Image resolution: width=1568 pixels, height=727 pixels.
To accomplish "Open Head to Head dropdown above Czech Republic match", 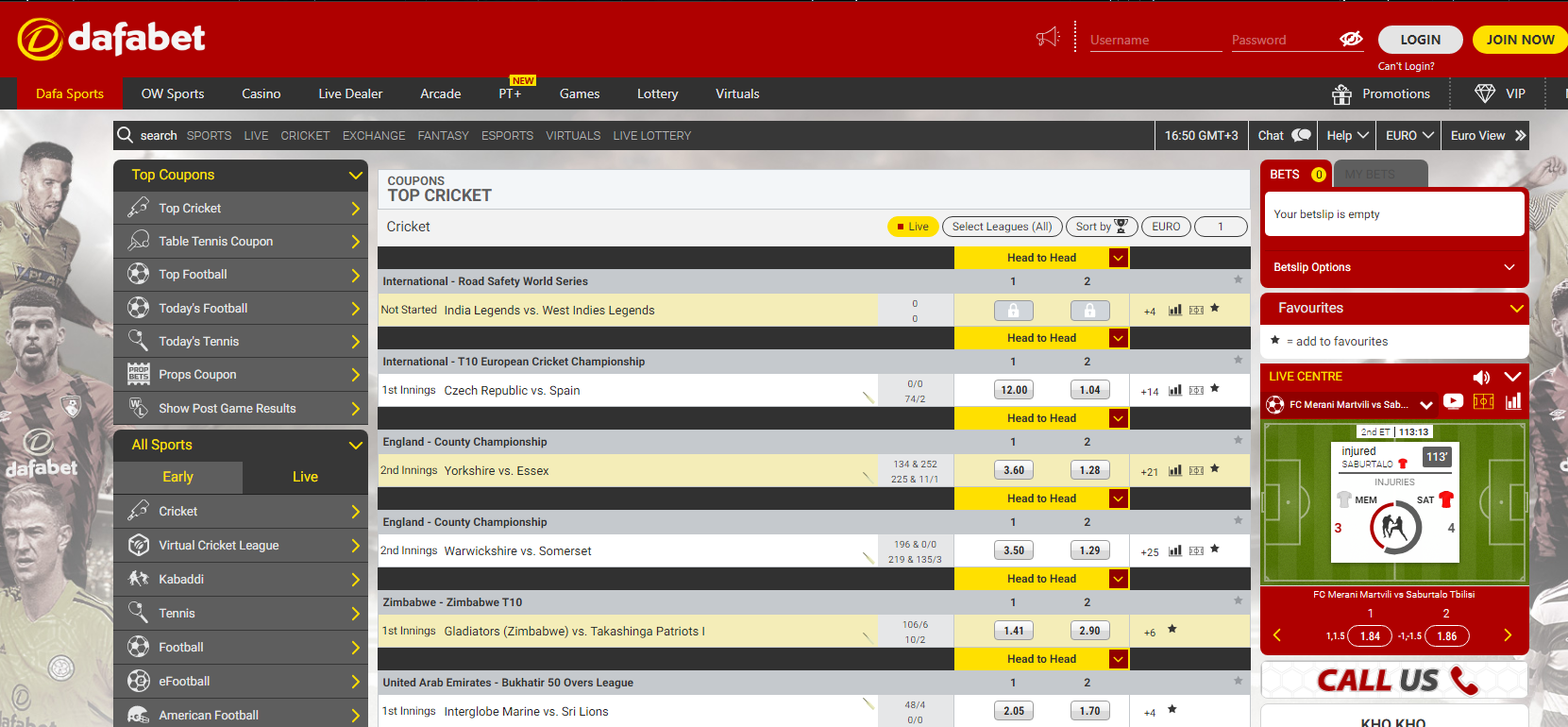I will coord(1119,338).
